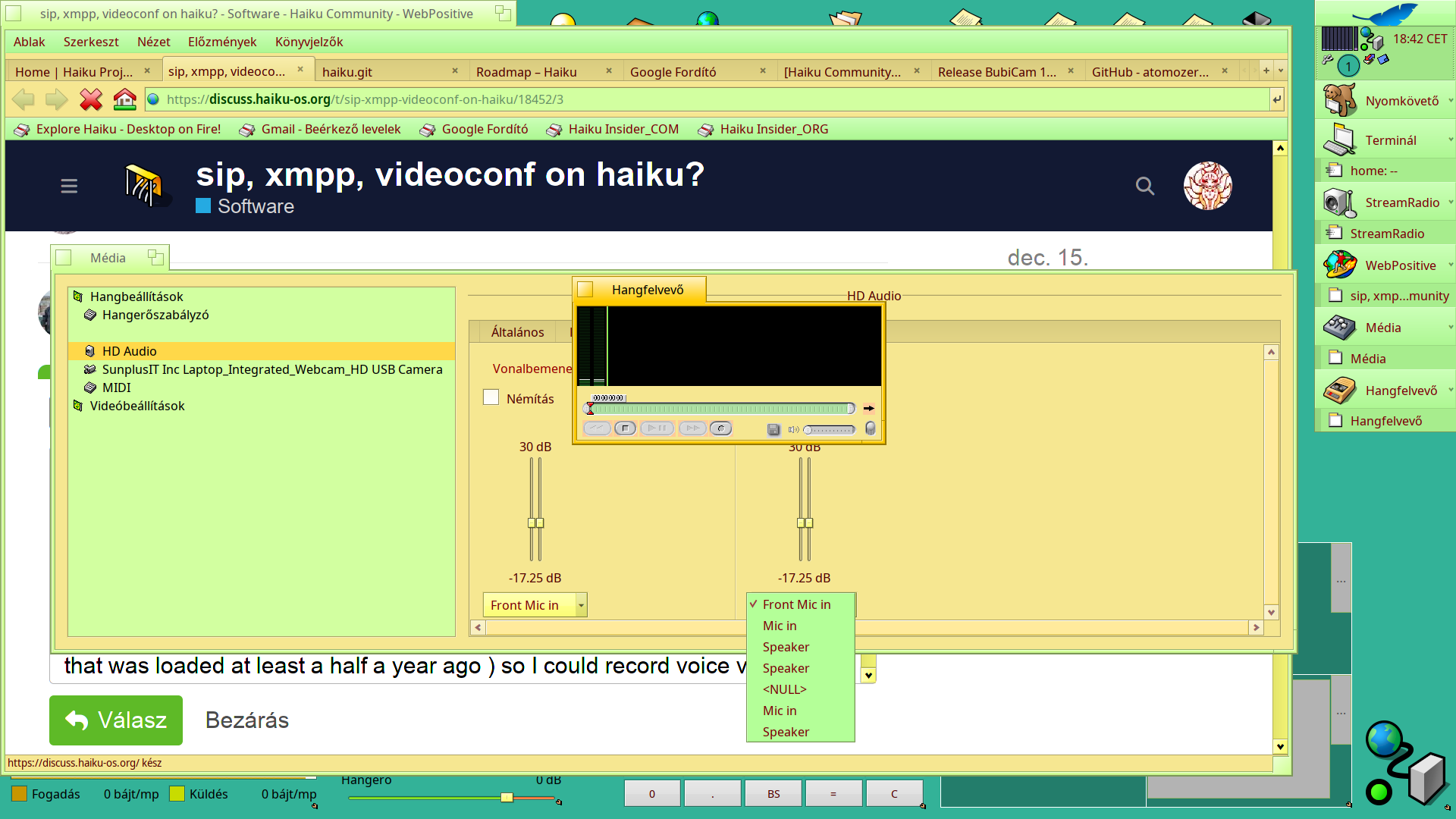Image resolution: width=1456 pixels, height=819 pixels.
Task: Enable the Némítás checkbox
Action: pos(491,398)
